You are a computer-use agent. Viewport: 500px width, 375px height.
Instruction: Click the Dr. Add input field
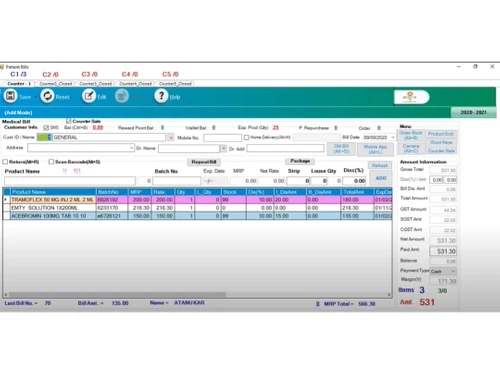285,148
